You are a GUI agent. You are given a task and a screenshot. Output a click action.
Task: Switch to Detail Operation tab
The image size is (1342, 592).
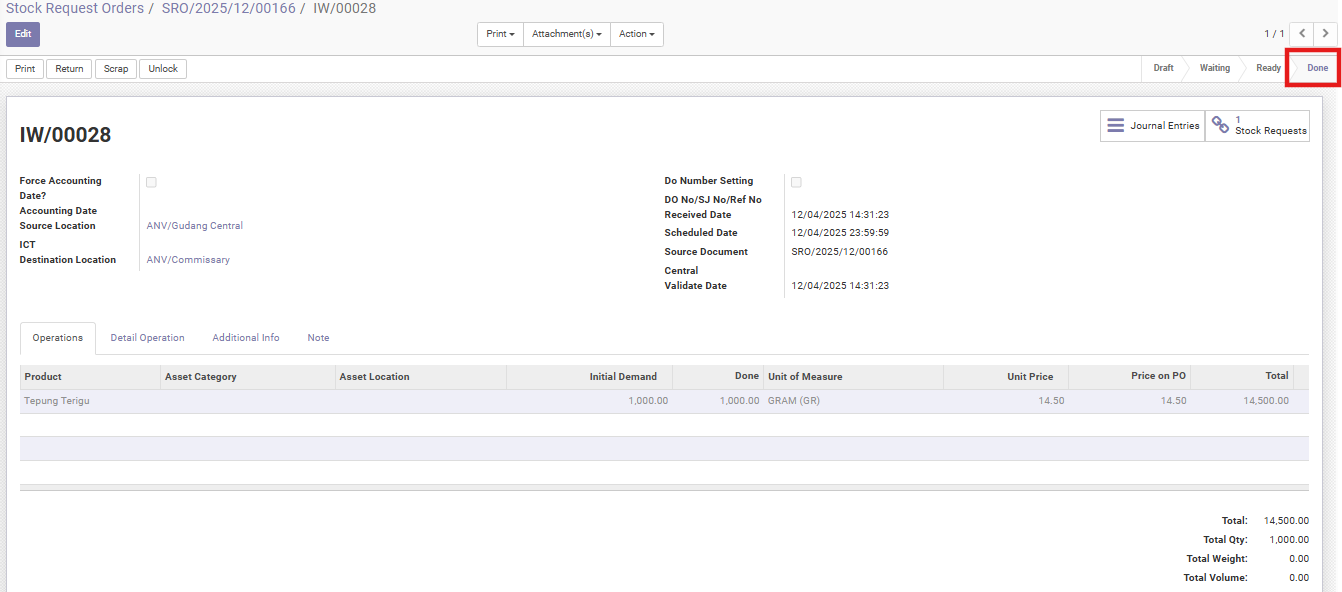[147, 338]
